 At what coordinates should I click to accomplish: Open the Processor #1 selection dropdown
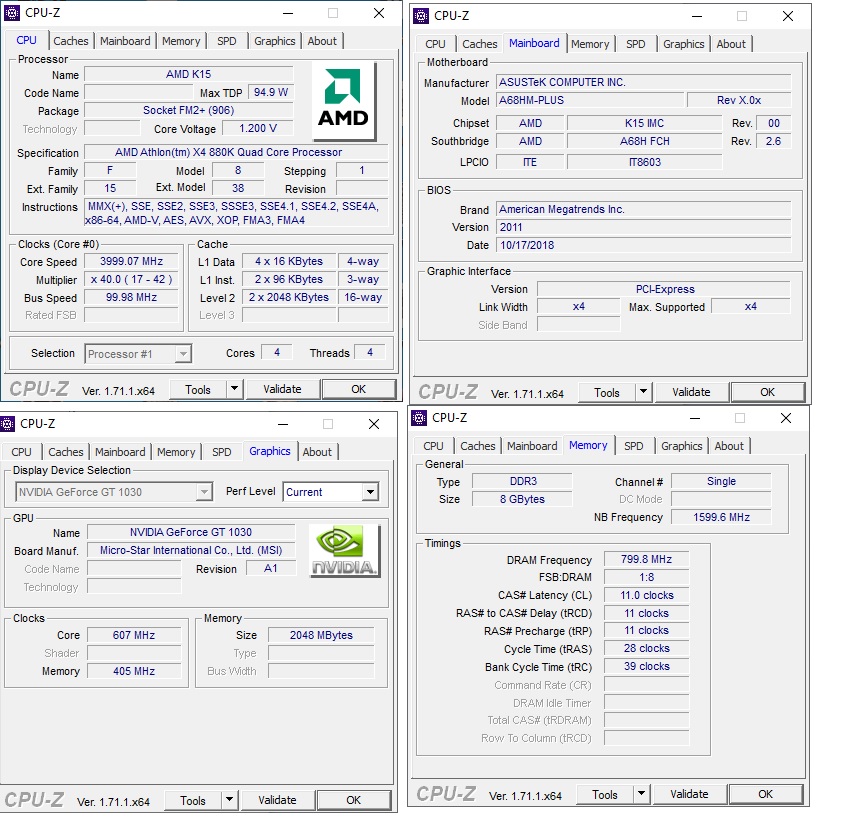click(184, 354)
